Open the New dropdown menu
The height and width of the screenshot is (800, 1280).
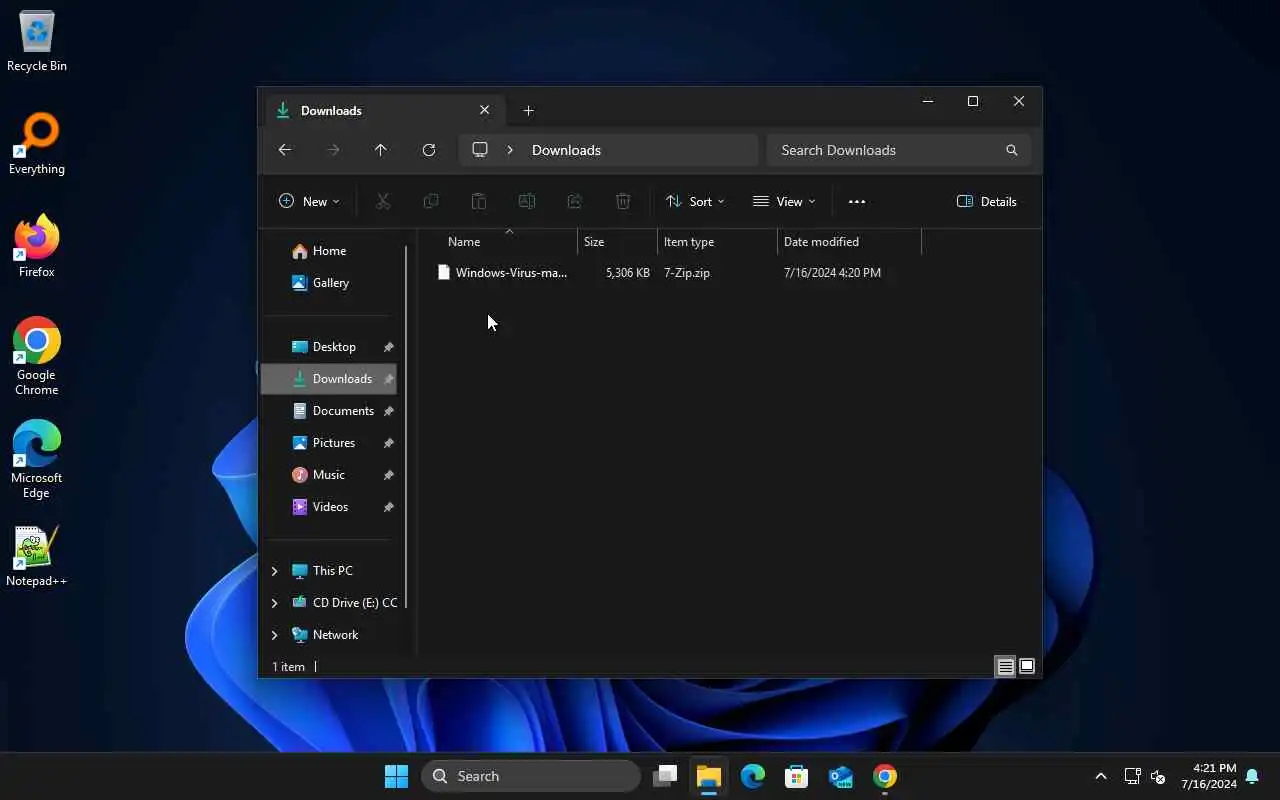[x=309, y=201]
